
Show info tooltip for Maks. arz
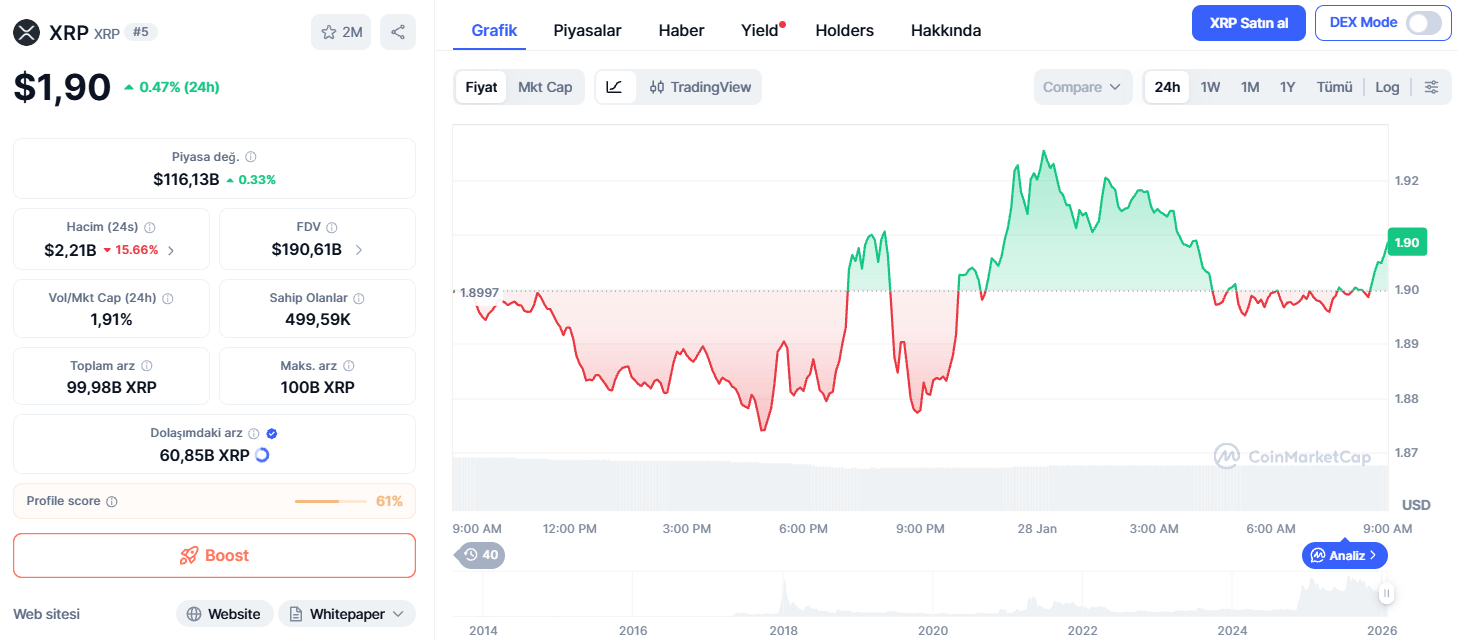point(348,366)
